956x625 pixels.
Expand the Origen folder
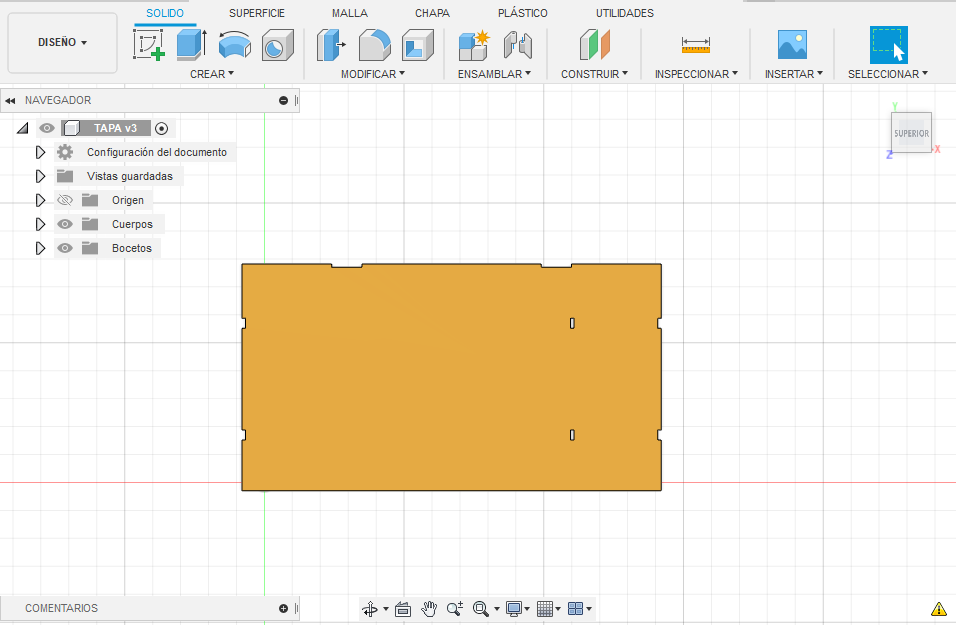pyautogui.click(x=40, y=200)
